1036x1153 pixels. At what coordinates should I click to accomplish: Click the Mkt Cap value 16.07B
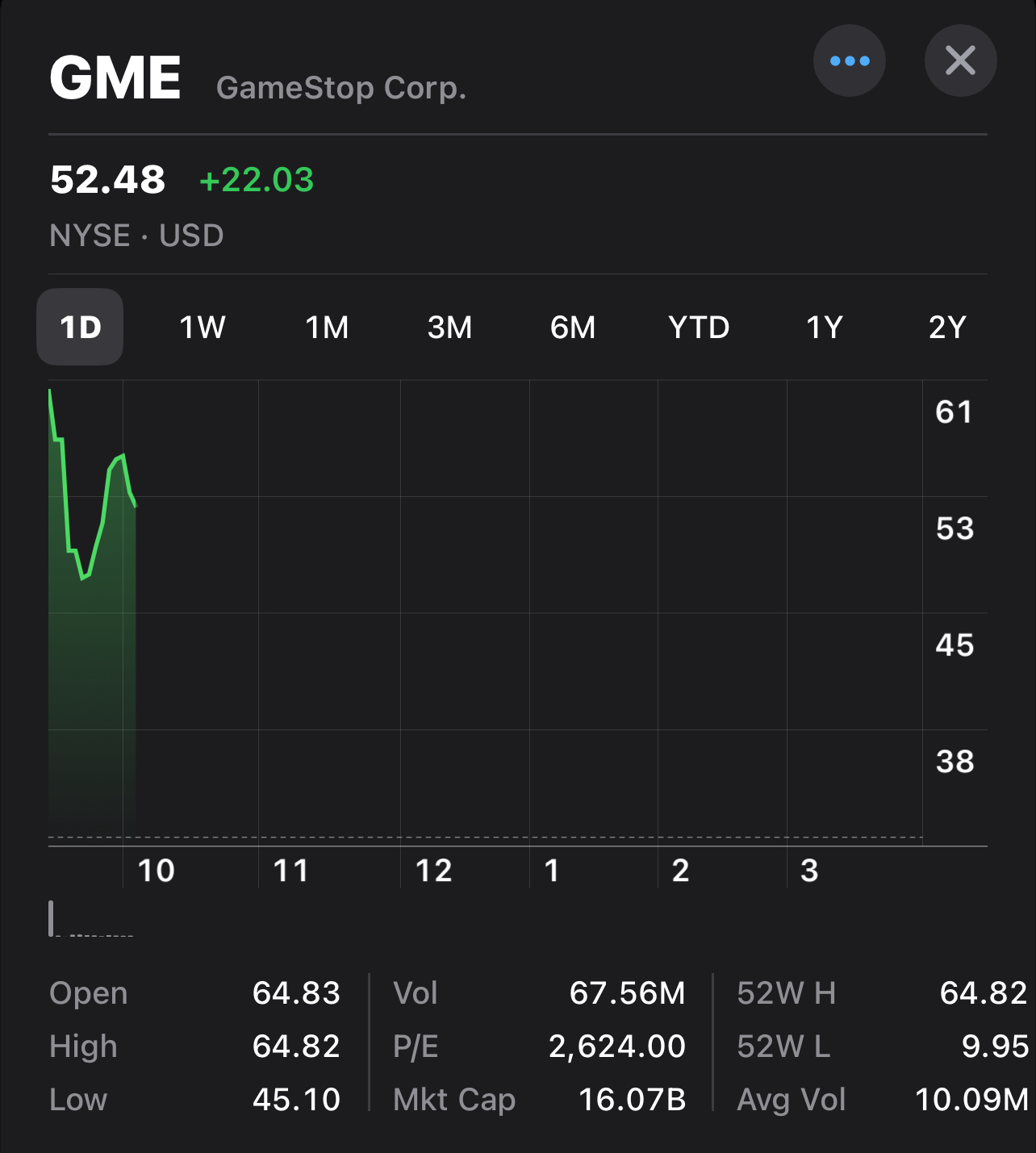pyautogui.click(x=632, y=1099)
